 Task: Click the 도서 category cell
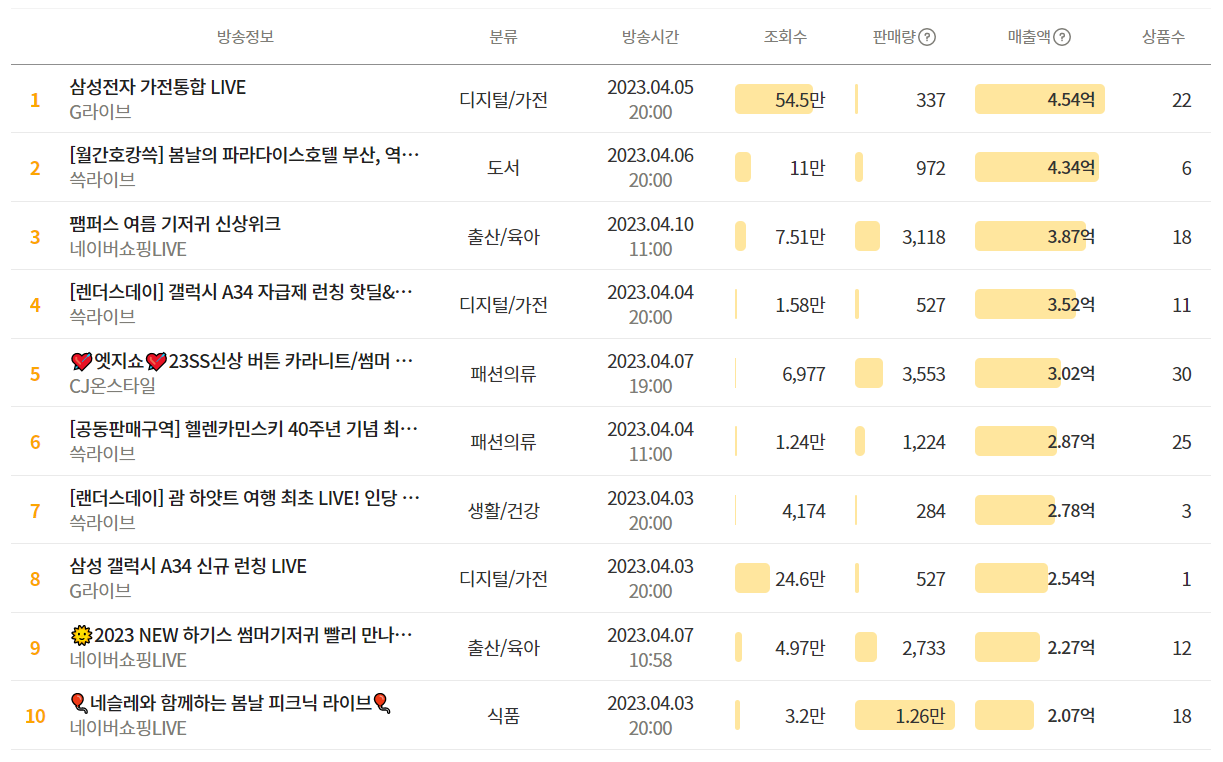point(503,168)
